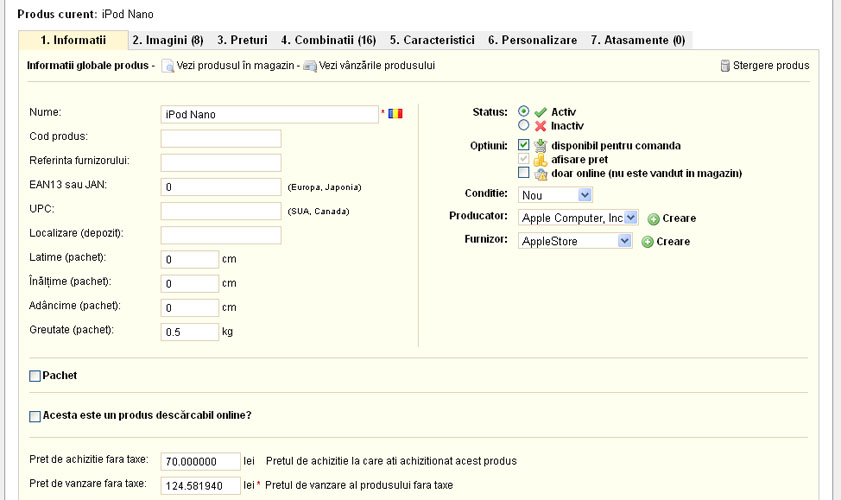Click the Romanian flag language icon
The height and width of the screenshot is (500, 841).
click(395, 114)
